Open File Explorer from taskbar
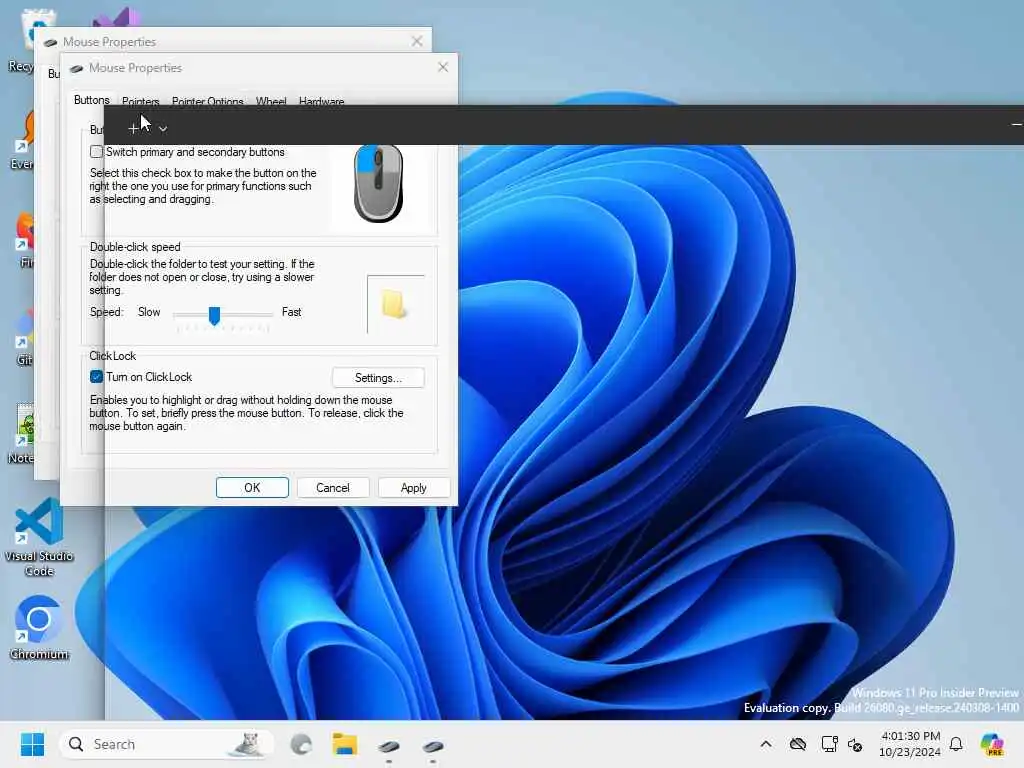The image size is (1024, 768). [x=345, y=744]
